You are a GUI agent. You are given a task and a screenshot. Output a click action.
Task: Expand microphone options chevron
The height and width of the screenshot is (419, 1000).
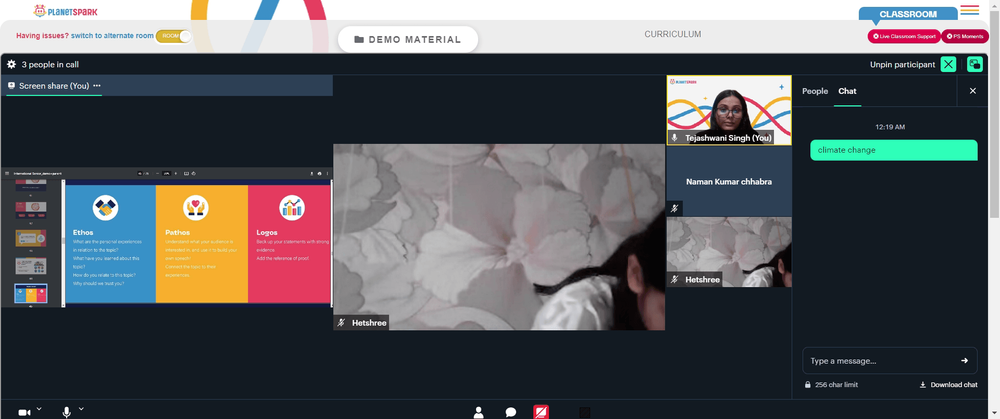point(81,408)
